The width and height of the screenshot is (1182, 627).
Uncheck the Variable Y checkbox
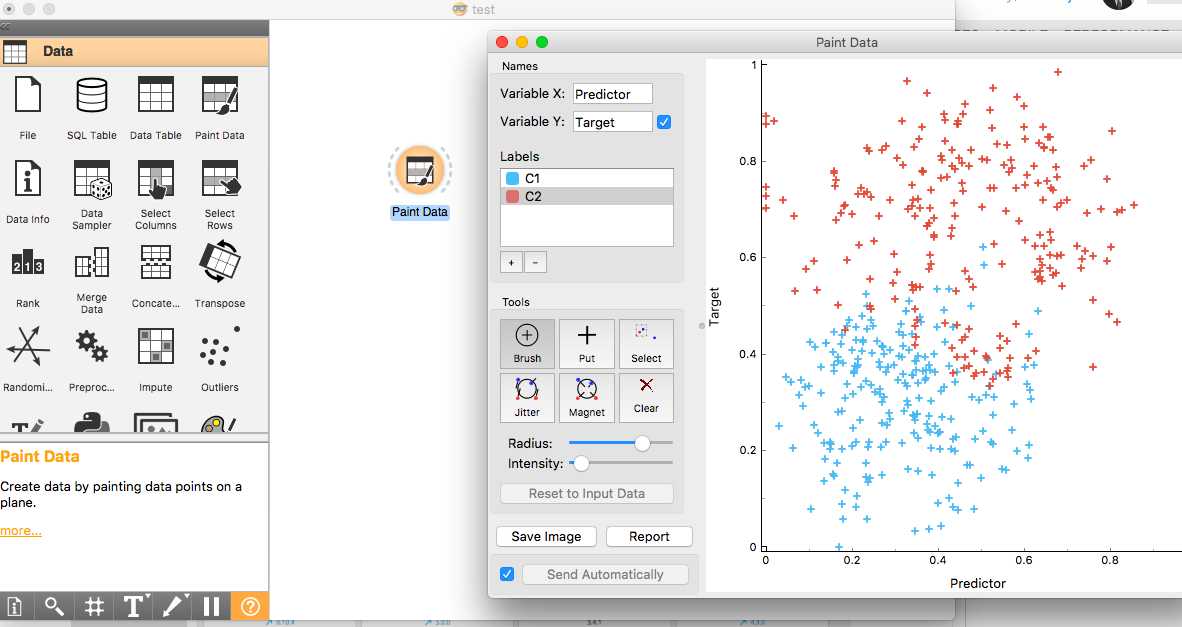tap(664, 122)
